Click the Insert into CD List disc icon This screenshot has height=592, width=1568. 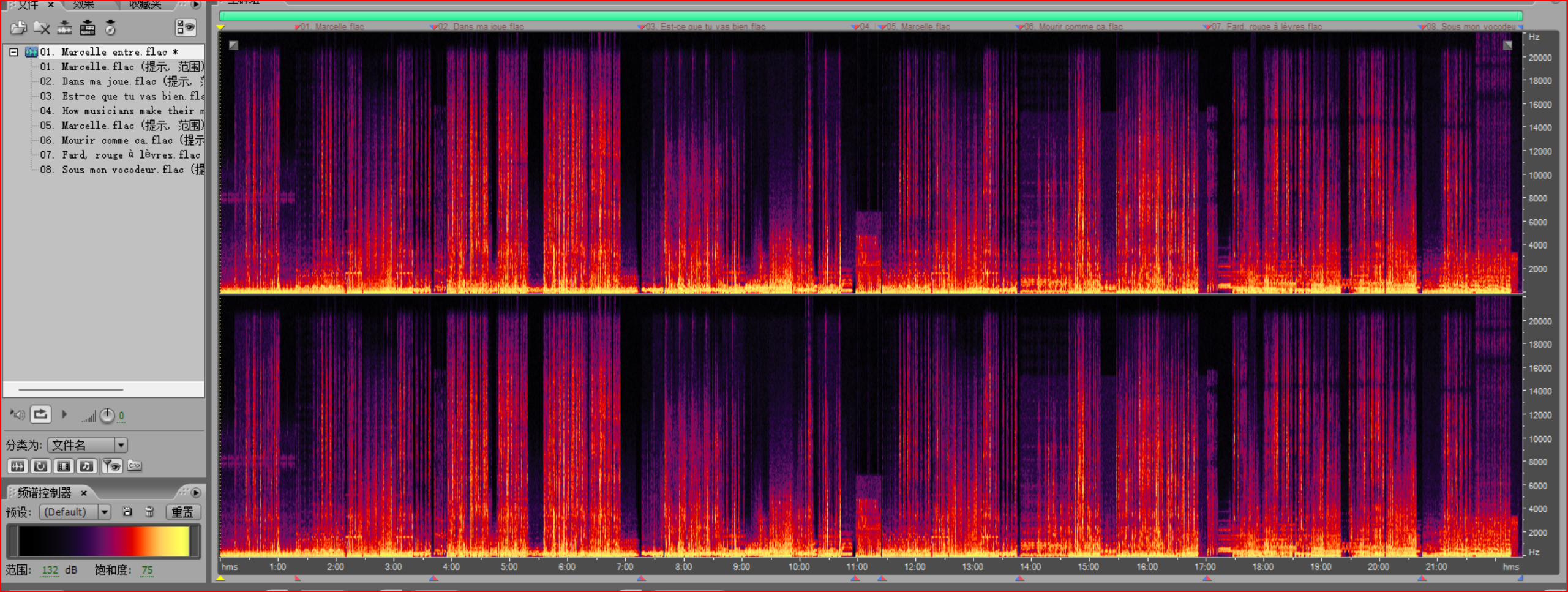pyautogui.click(x=110, y=28)
